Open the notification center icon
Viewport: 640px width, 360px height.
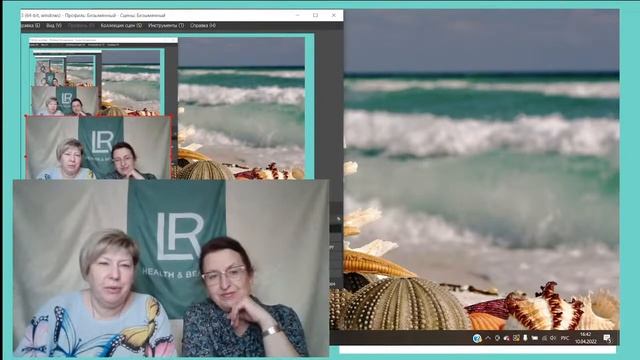point(607,338)
